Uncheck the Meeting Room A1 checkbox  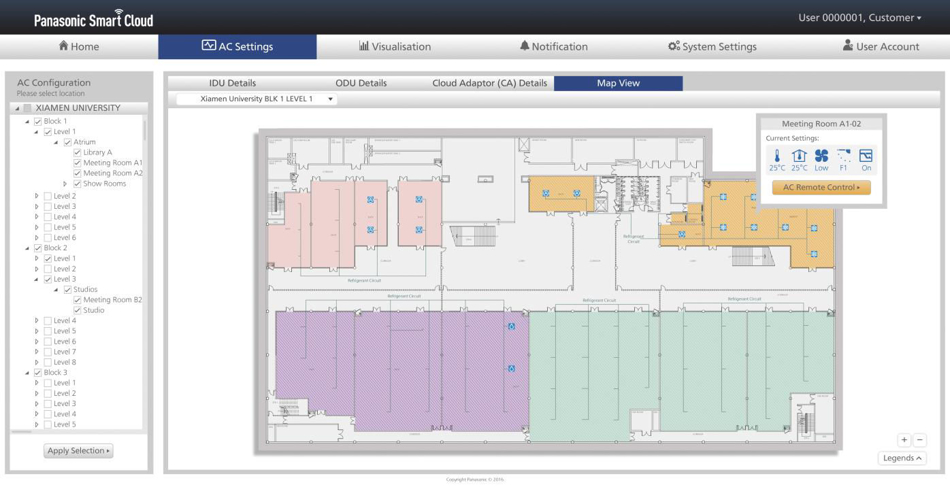coord(77,163)
